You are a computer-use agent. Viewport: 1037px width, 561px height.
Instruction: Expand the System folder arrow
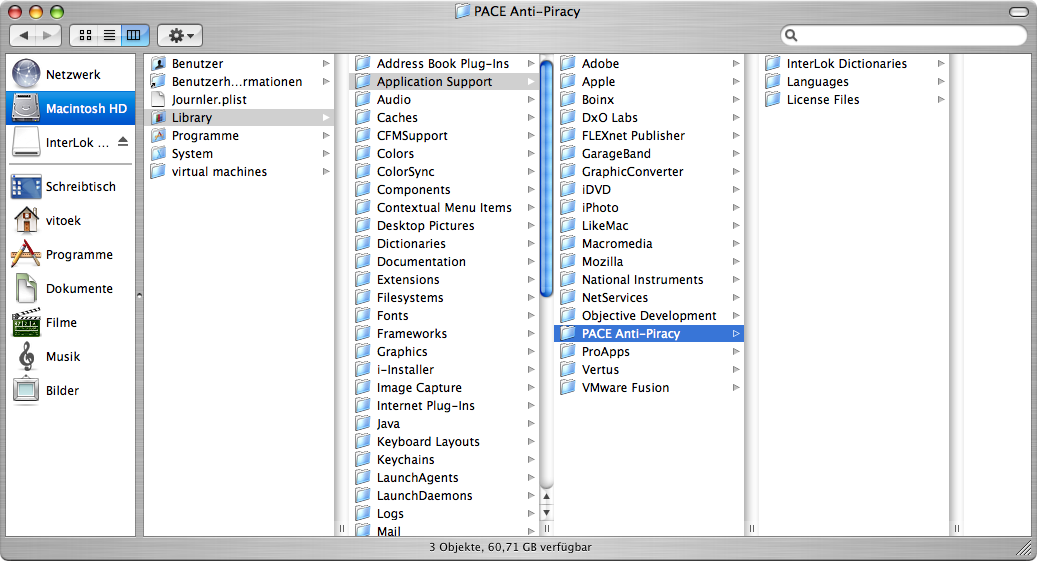(326, 153)
